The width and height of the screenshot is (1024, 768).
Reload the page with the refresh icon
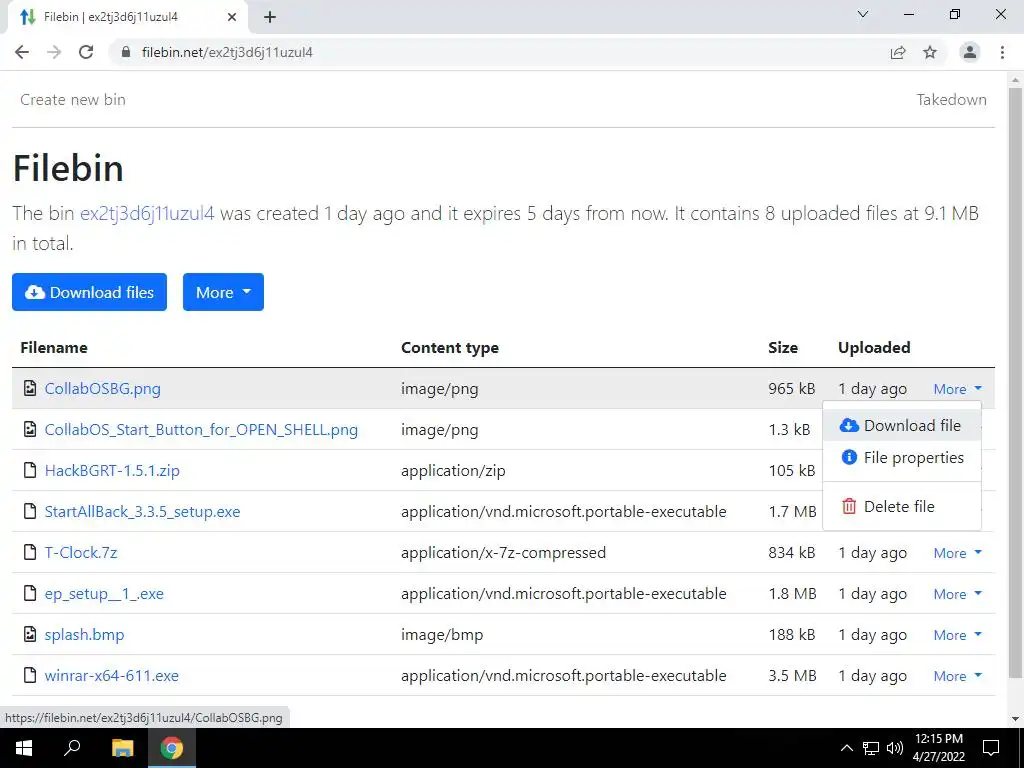pyautogui.click(x=86, y=52)
